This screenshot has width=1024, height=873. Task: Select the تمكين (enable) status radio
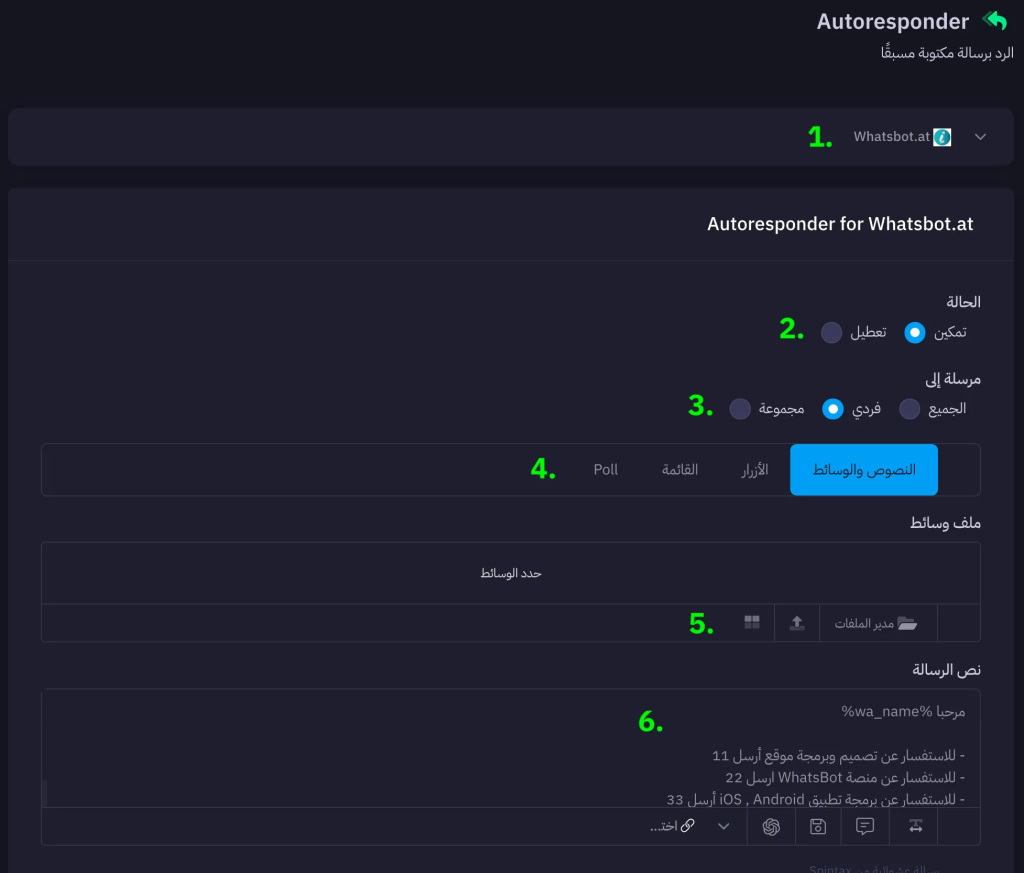tap(915, 333)
